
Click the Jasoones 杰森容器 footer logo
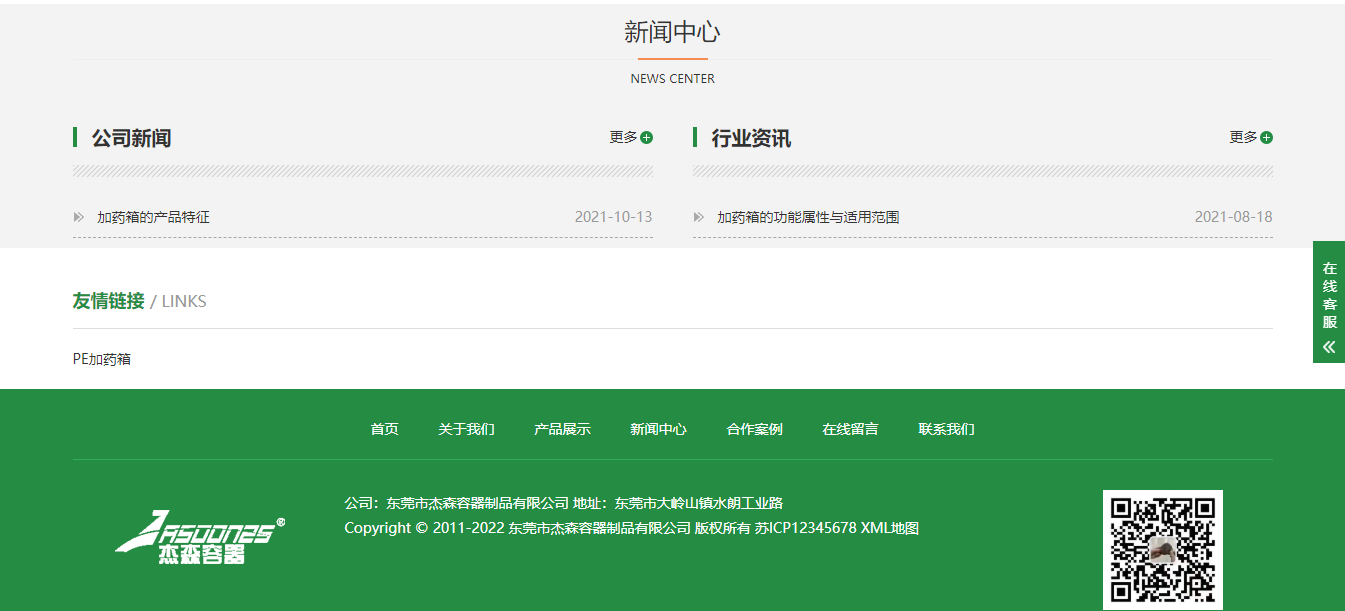point(200,538)
